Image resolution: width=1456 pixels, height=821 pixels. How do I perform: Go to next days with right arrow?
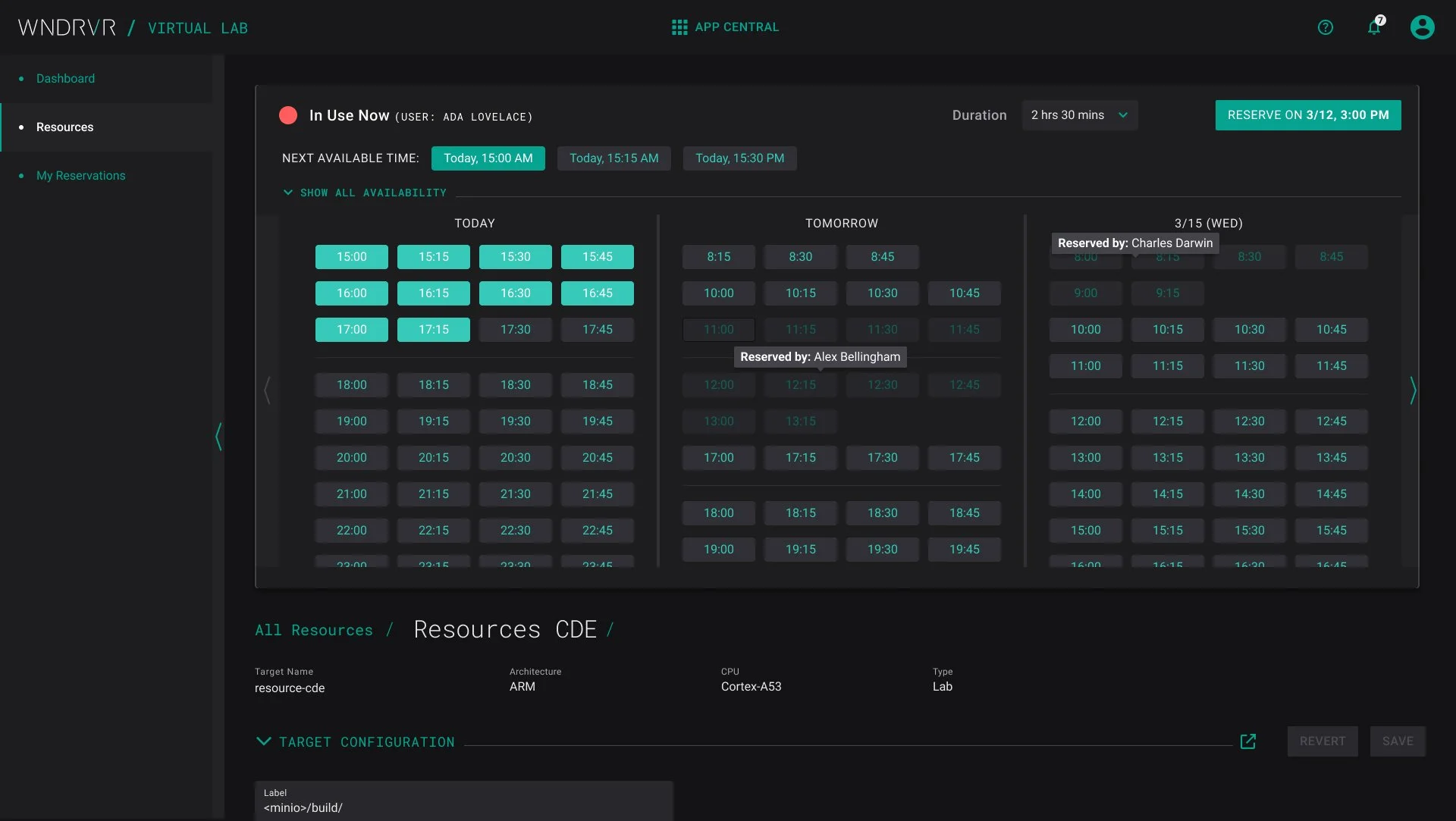[x=1412, y=390]
